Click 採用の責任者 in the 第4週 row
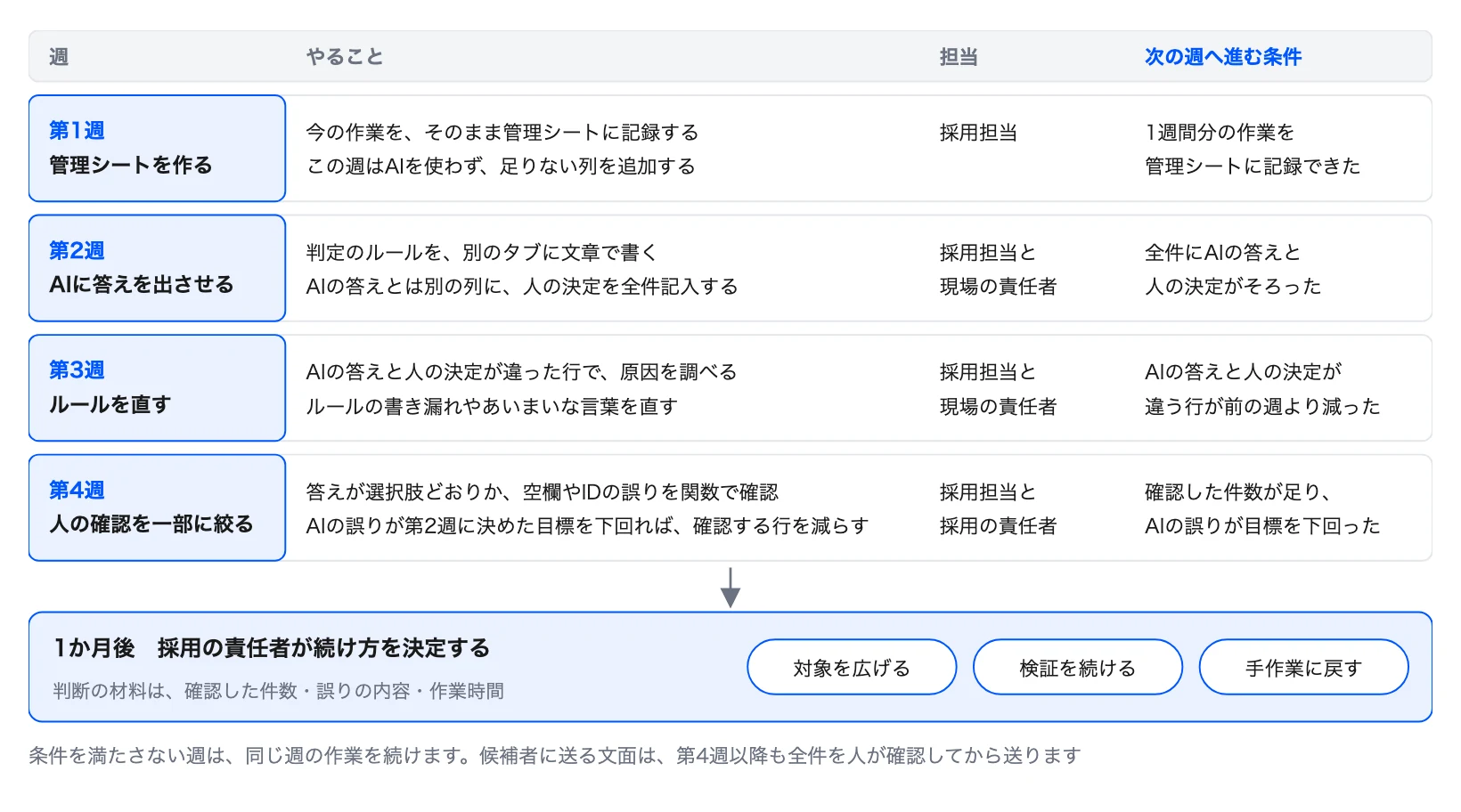 [x=999, y=526]
